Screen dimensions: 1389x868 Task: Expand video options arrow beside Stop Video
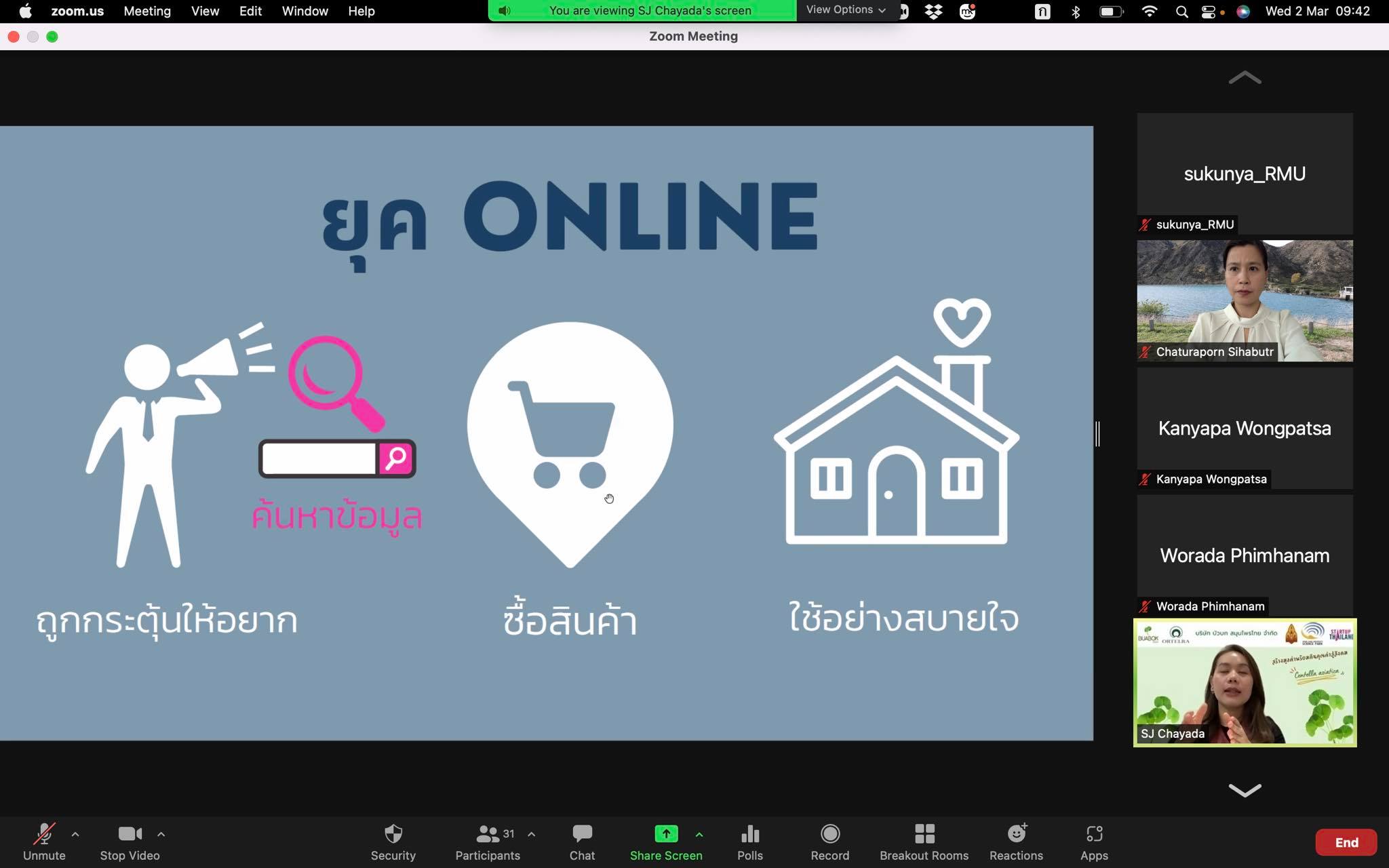tap(161, 834)
